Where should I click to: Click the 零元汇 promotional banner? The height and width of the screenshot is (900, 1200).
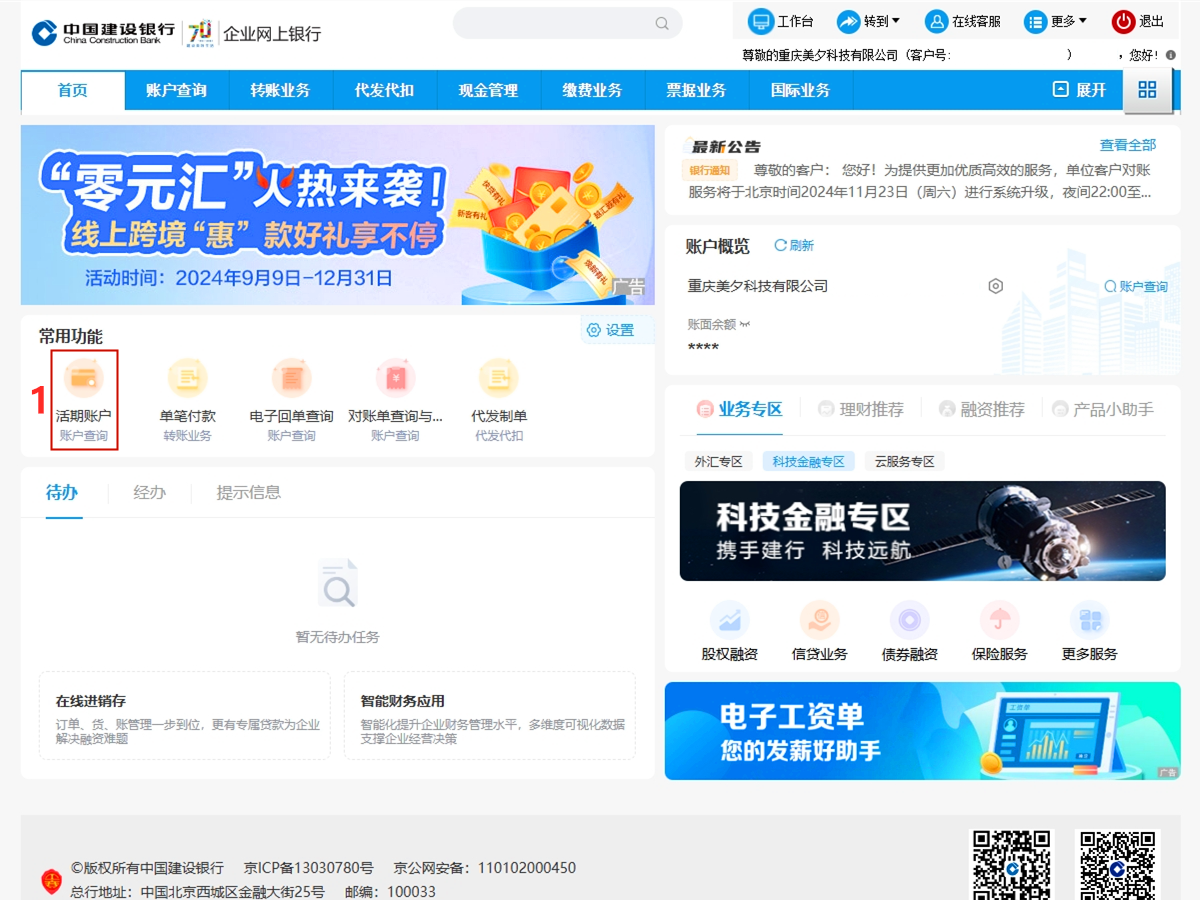(338, 215)
